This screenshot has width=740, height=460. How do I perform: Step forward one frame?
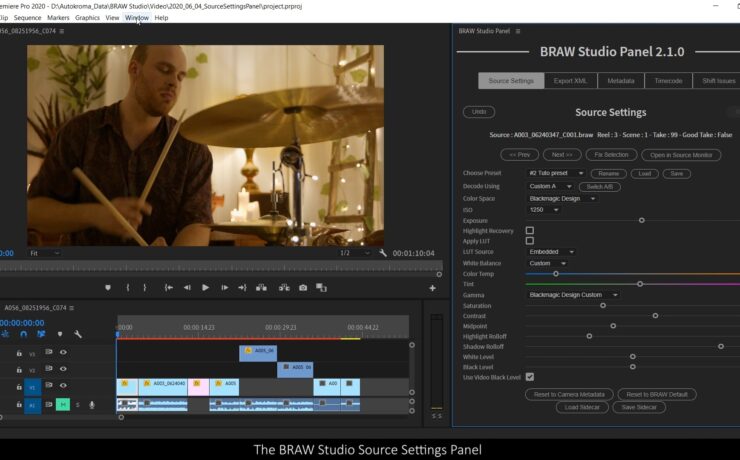tap(225, 287)
